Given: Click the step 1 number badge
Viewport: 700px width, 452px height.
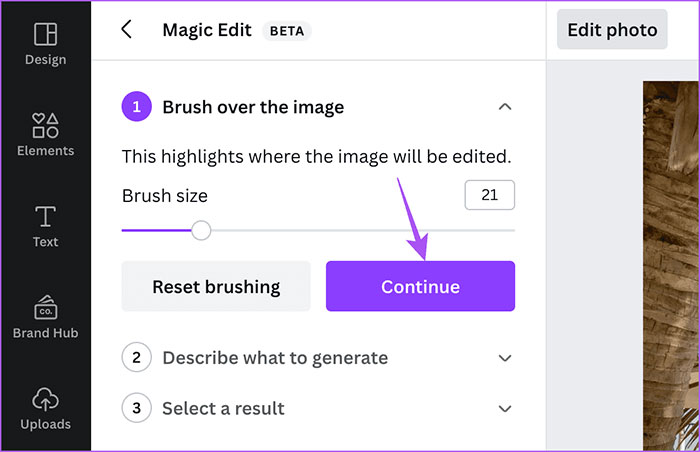Looking at the screenshot, I should (136, 107).
